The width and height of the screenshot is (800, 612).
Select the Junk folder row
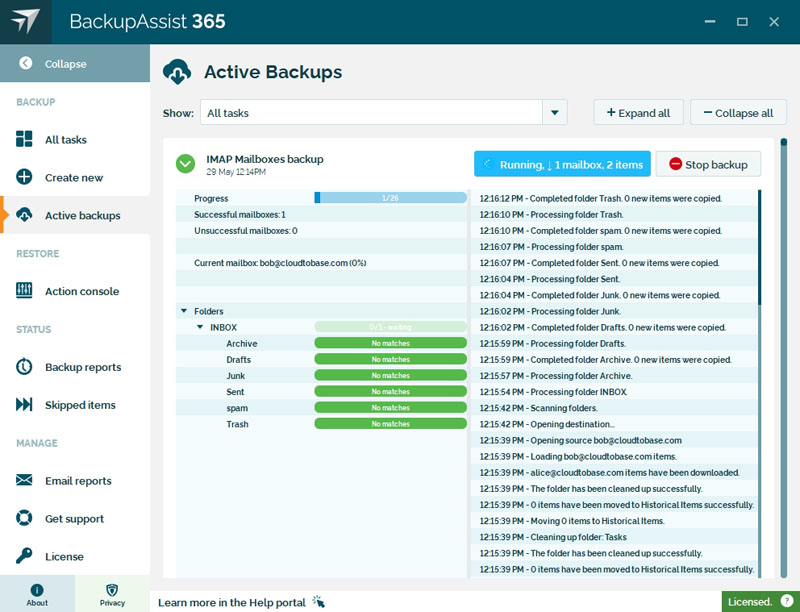coord(321,375)
